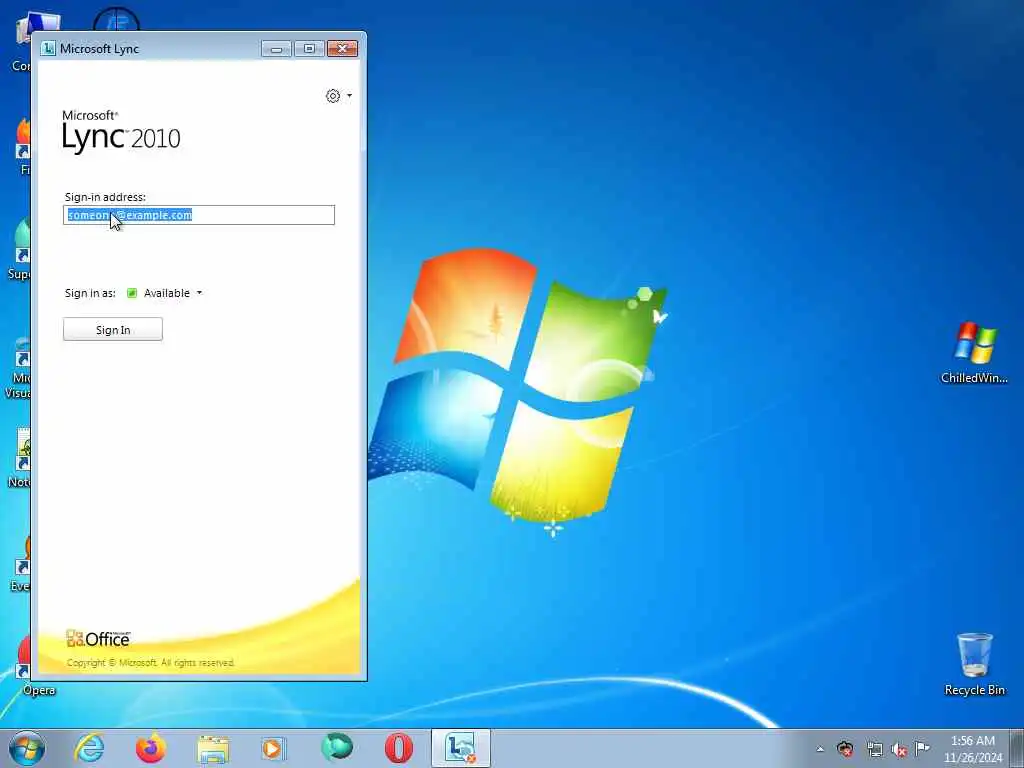
Task: Click the 'Sign-in address:' label
Action: click(105, 197)
